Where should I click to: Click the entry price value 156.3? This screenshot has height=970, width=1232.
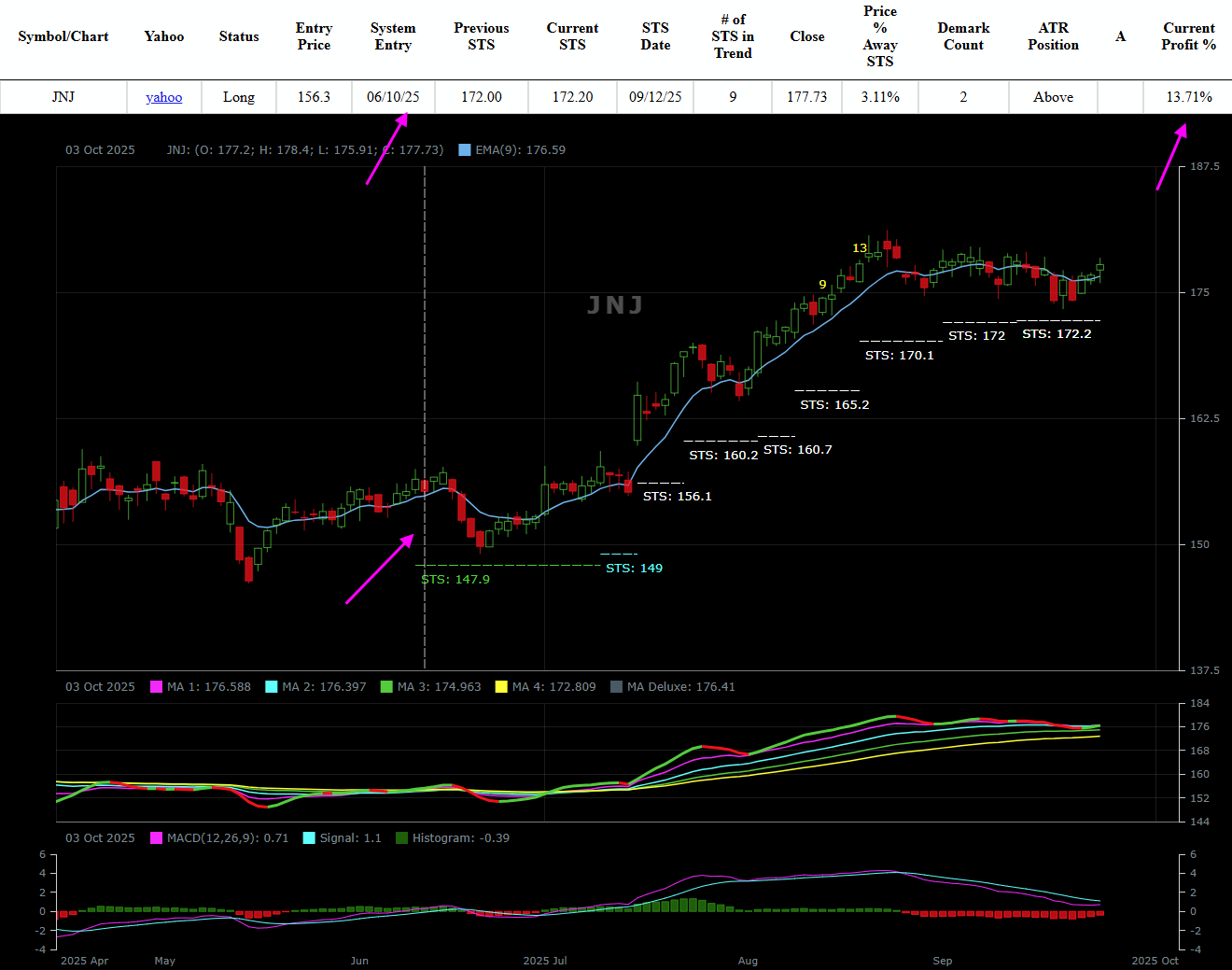click(x=314, y=97)
